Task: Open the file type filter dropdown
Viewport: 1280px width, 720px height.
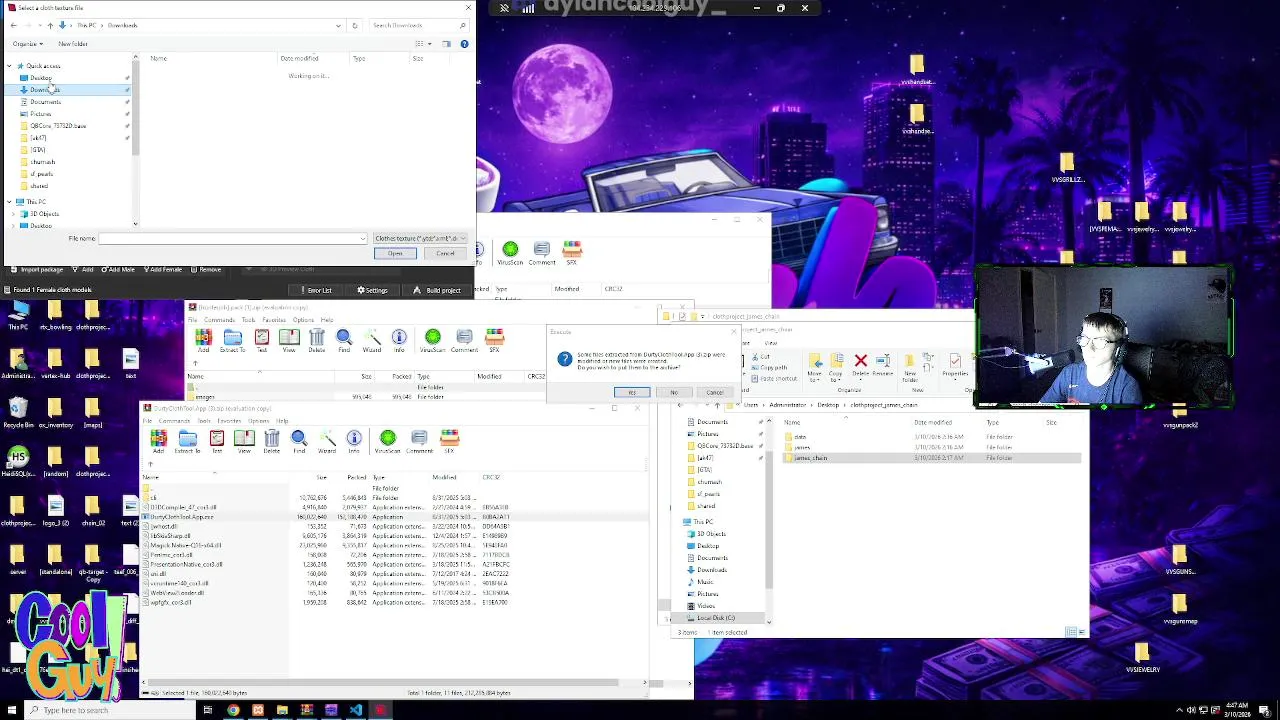Action: 420,238
